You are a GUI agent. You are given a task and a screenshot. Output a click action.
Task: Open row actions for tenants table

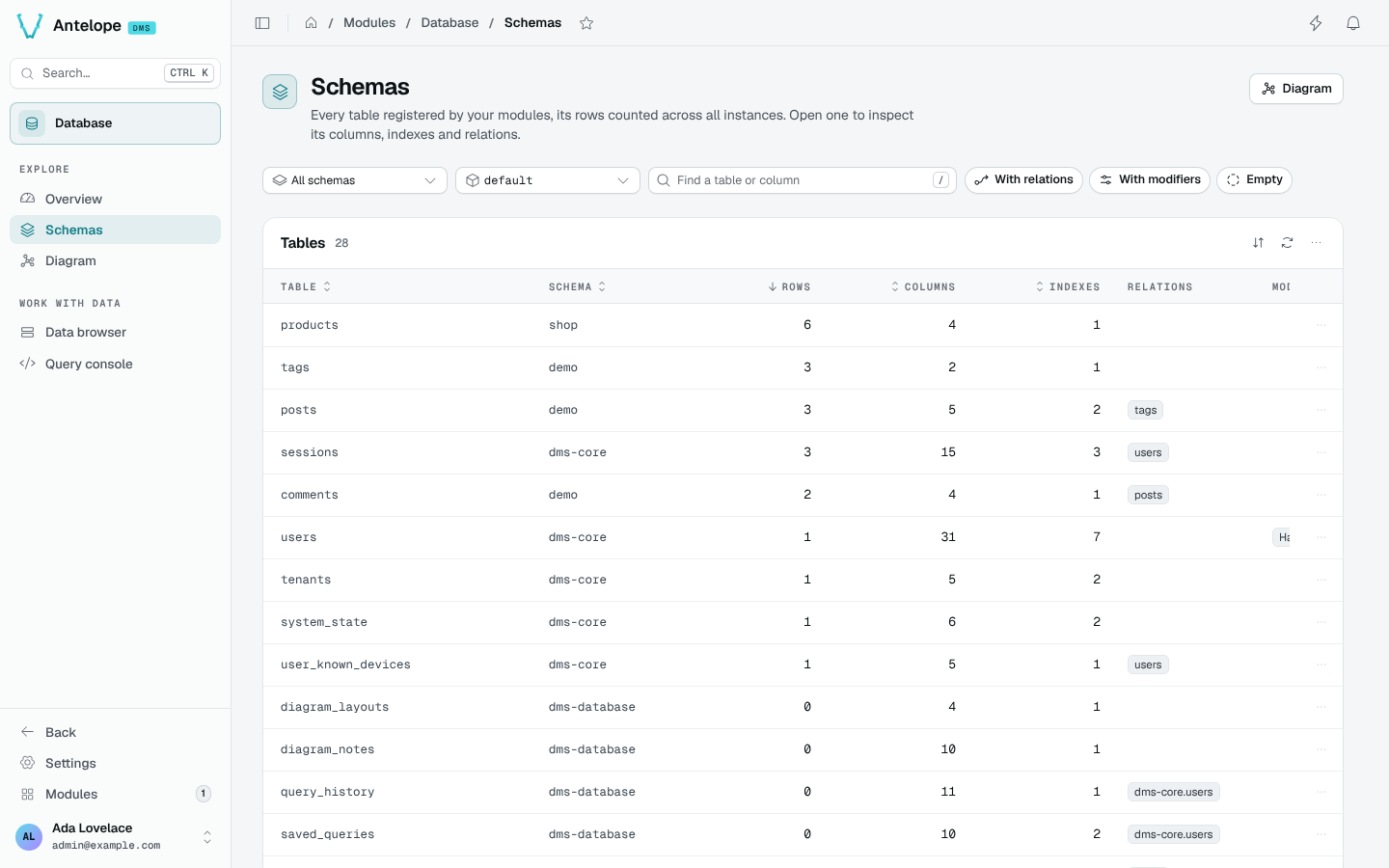(1321, 580)
